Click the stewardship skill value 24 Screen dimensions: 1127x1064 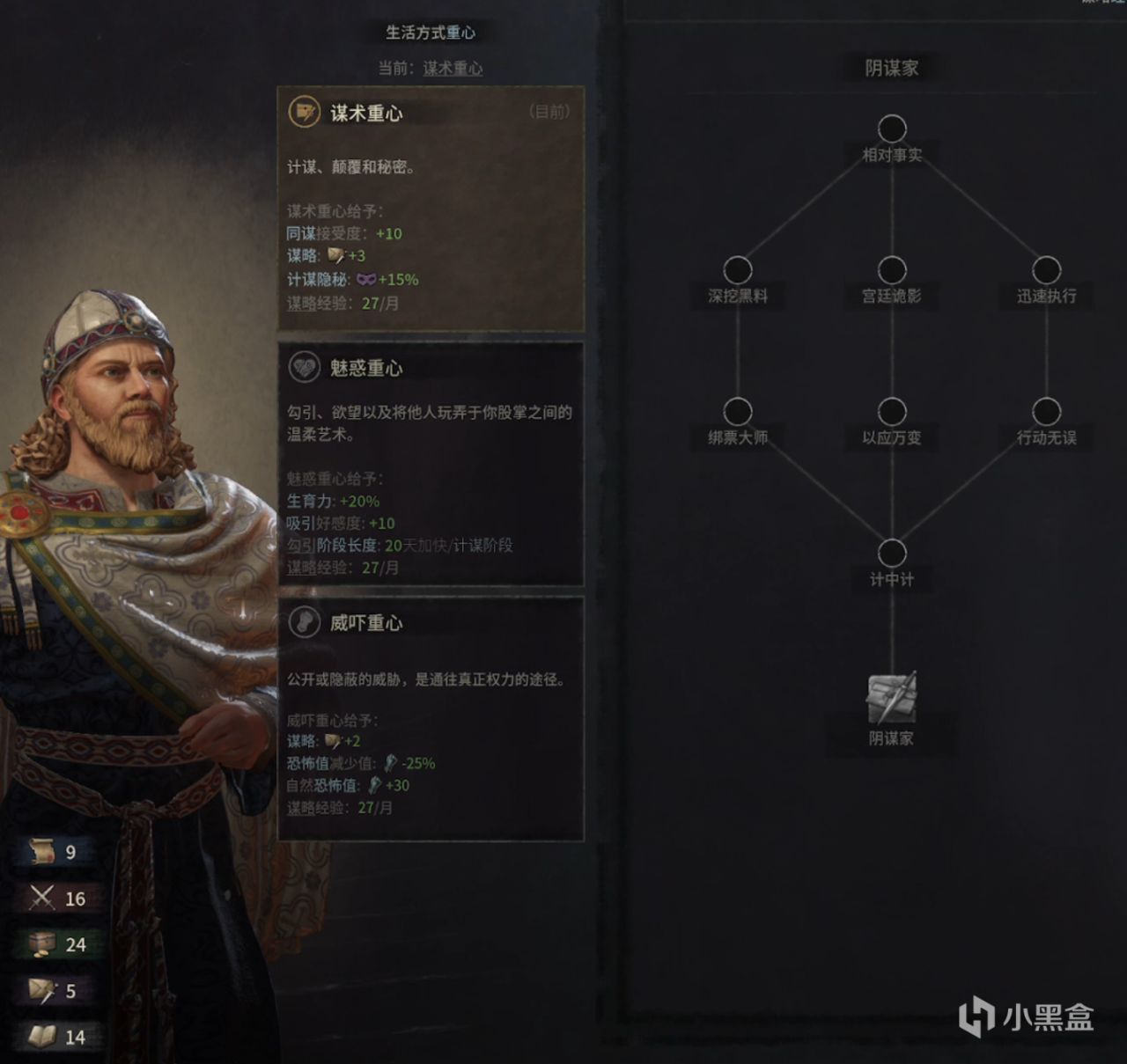point(76,944)
